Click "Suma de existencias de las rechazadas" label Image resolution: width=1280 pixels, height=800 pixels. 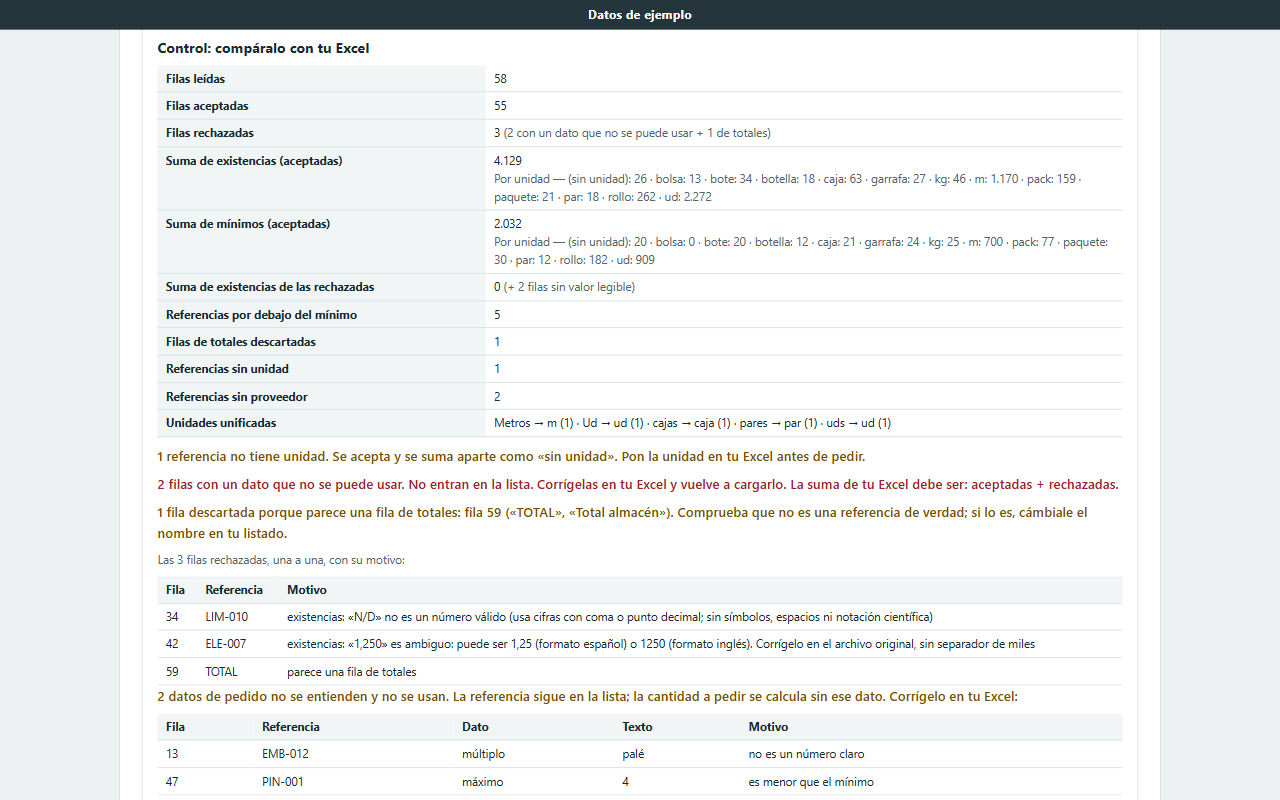(x=270, y=287)
